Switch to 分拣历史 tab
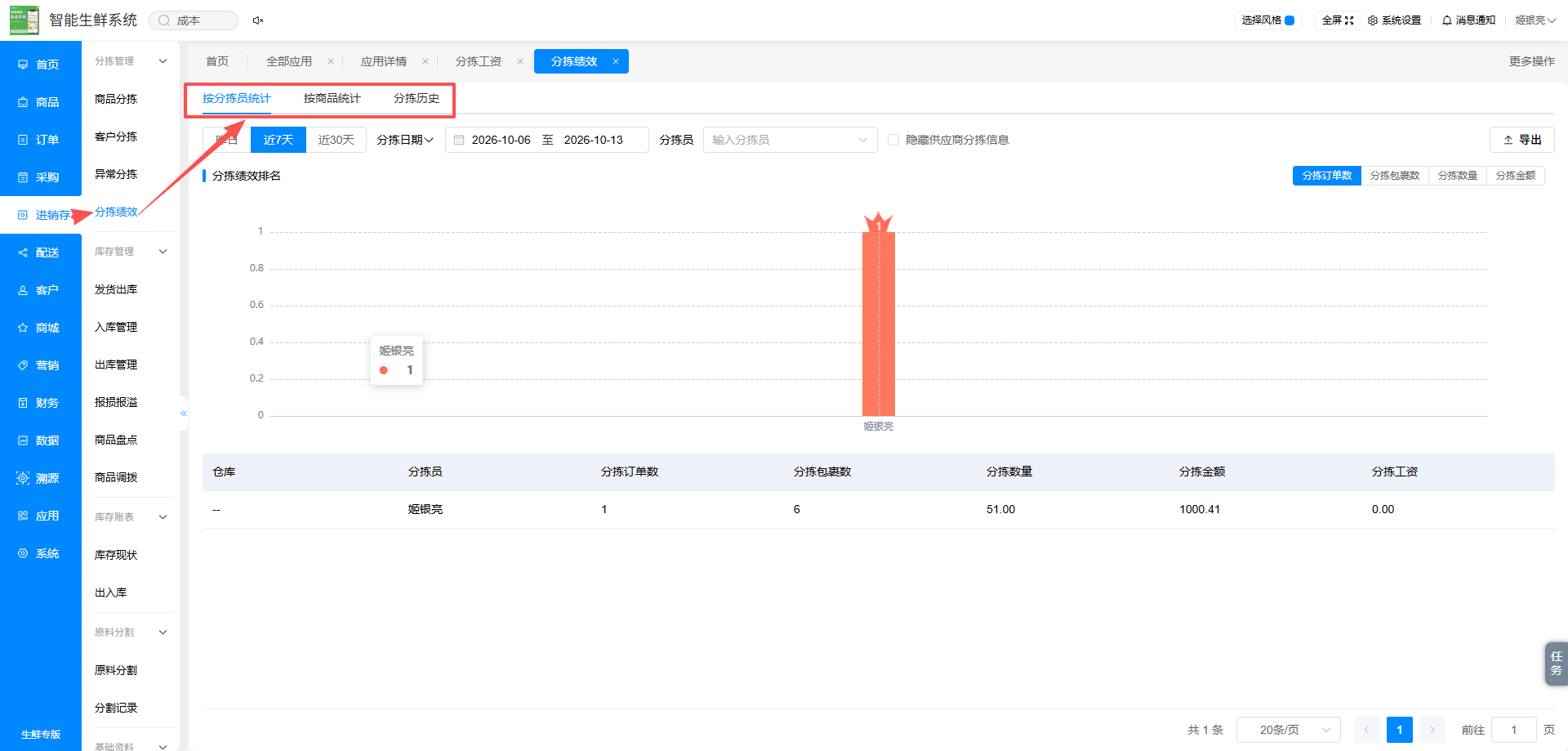 pyautogui.click(x=416, y=98)
